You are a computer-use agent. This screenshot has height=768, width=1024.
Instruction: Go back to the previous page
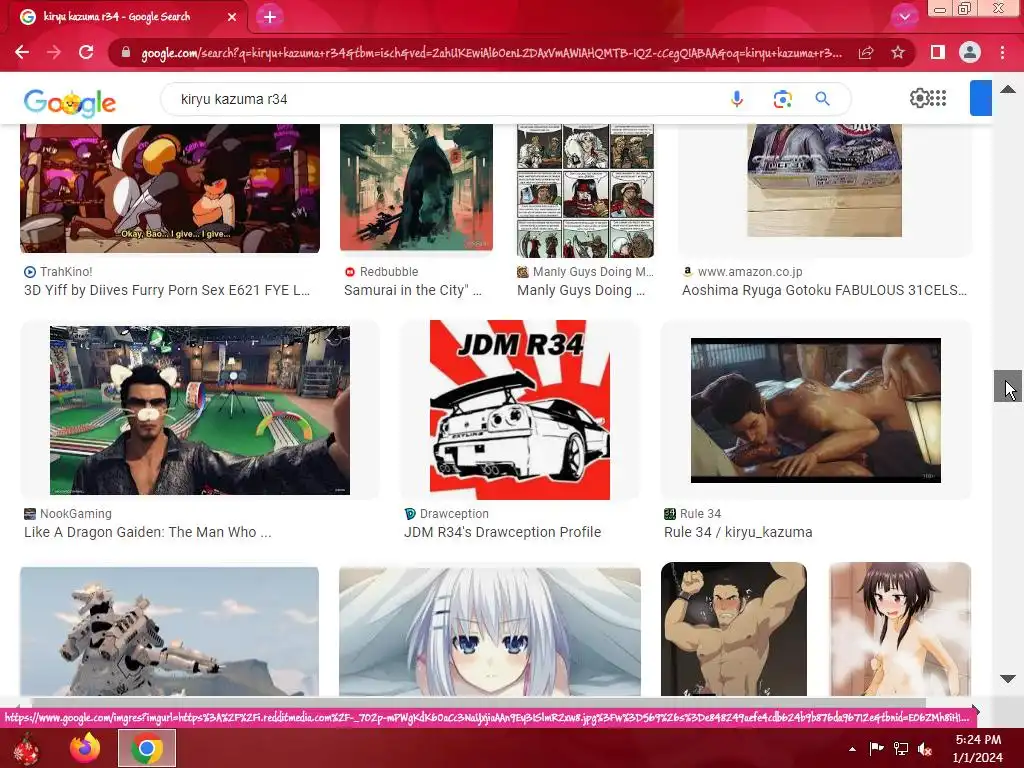click(x=22, y=52)
